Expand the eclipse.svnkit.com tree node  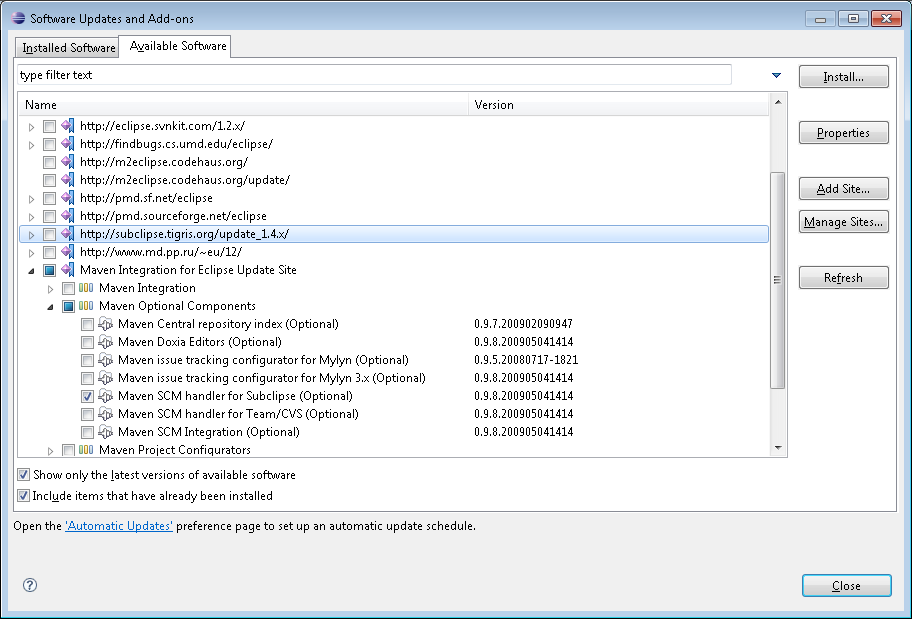point(32,126)
